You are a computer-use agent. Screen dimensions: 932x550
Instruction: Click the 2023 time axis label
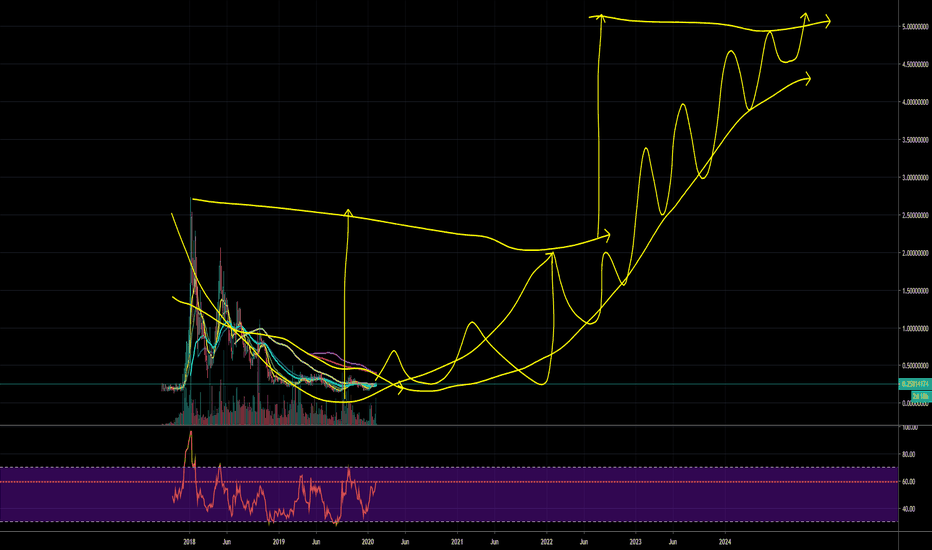coord(635,542)
